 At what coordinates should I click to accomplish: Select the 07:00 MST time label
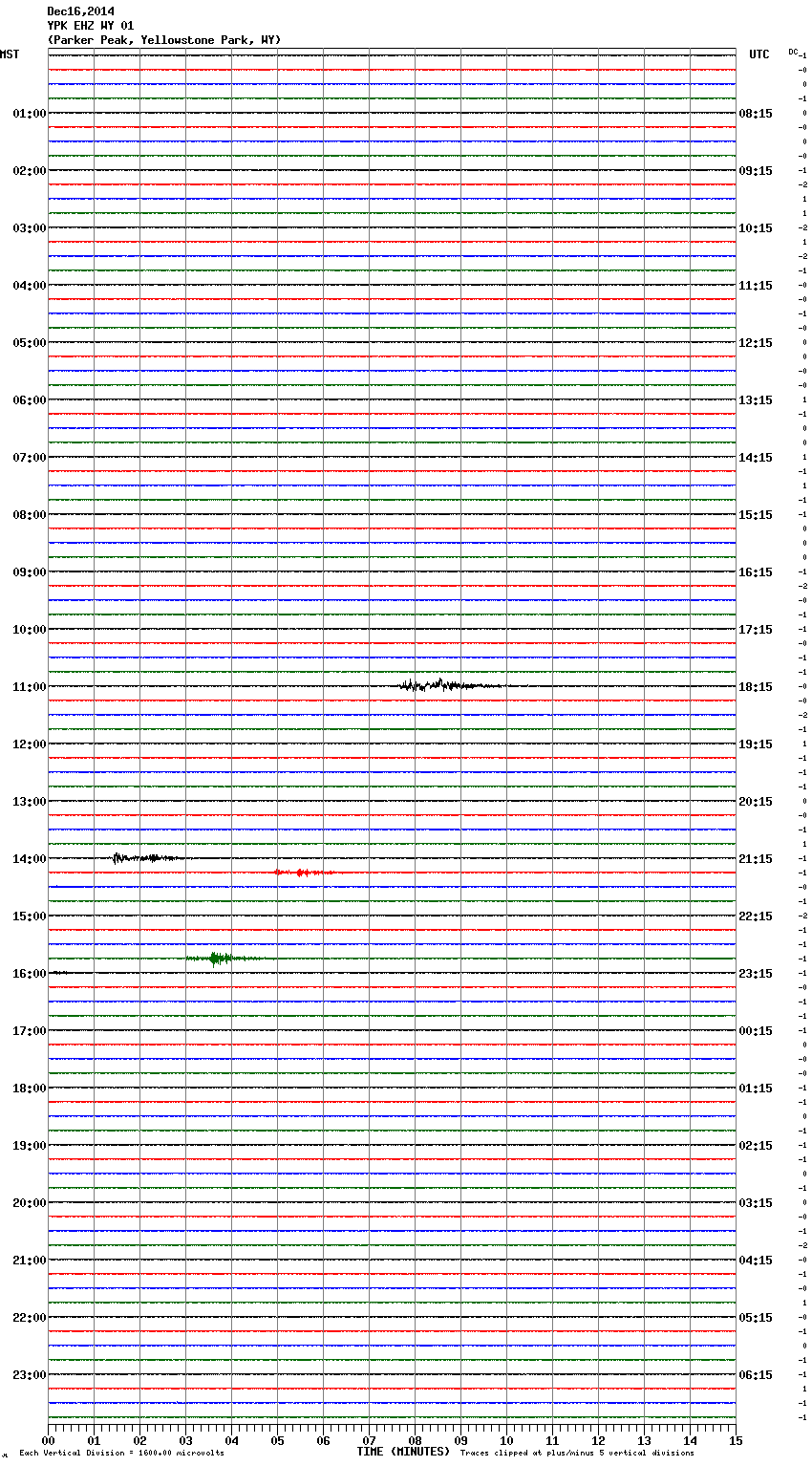(x=30, y=458)
